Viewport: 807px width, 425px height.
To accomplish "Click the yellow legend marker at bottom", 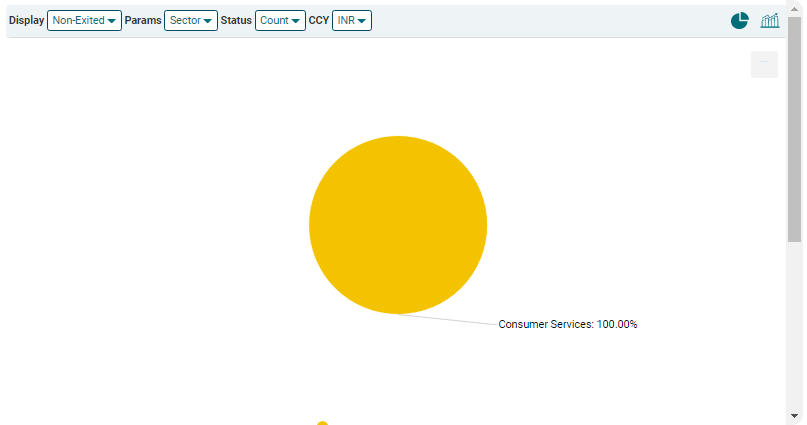I will coord(322,423).
